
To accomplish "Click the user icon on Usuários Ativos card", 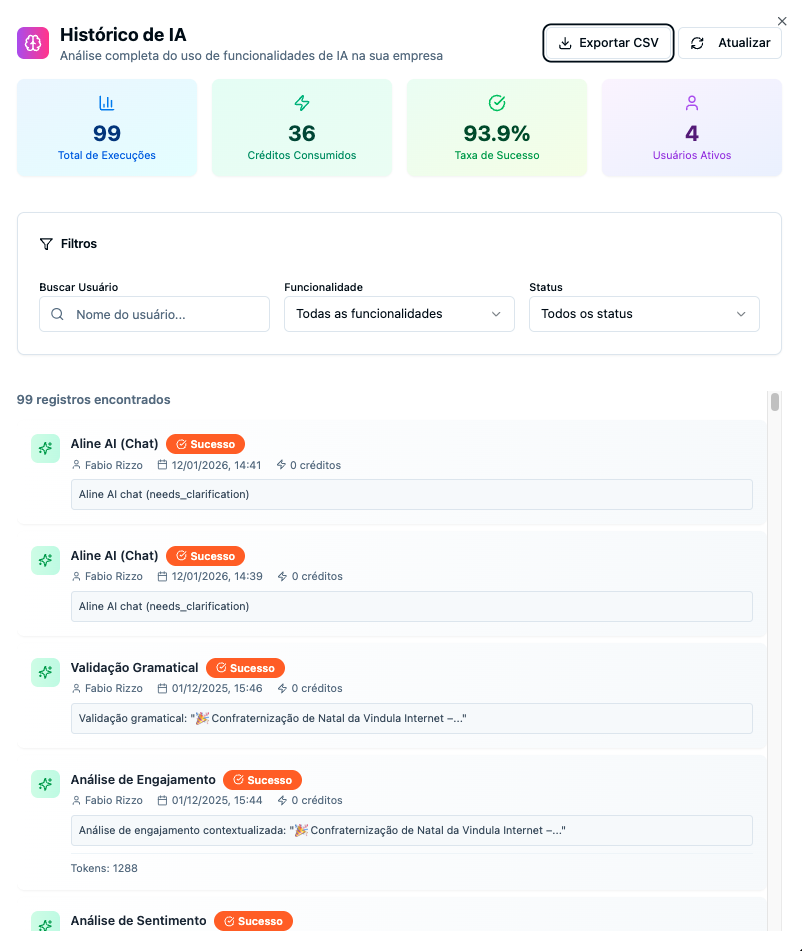I will point(691,103).
